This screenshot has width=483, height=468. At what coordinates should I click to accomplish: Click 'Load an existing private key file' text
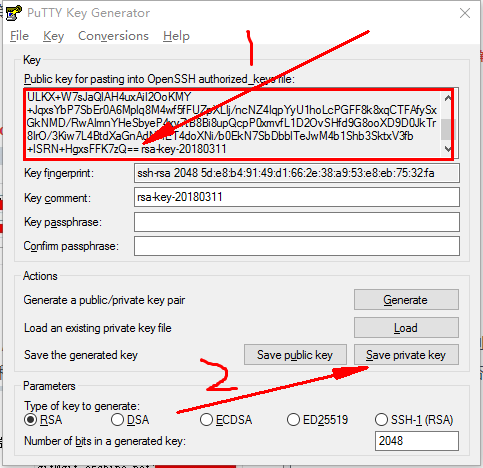pyautogui.click(x=97, y=328)
